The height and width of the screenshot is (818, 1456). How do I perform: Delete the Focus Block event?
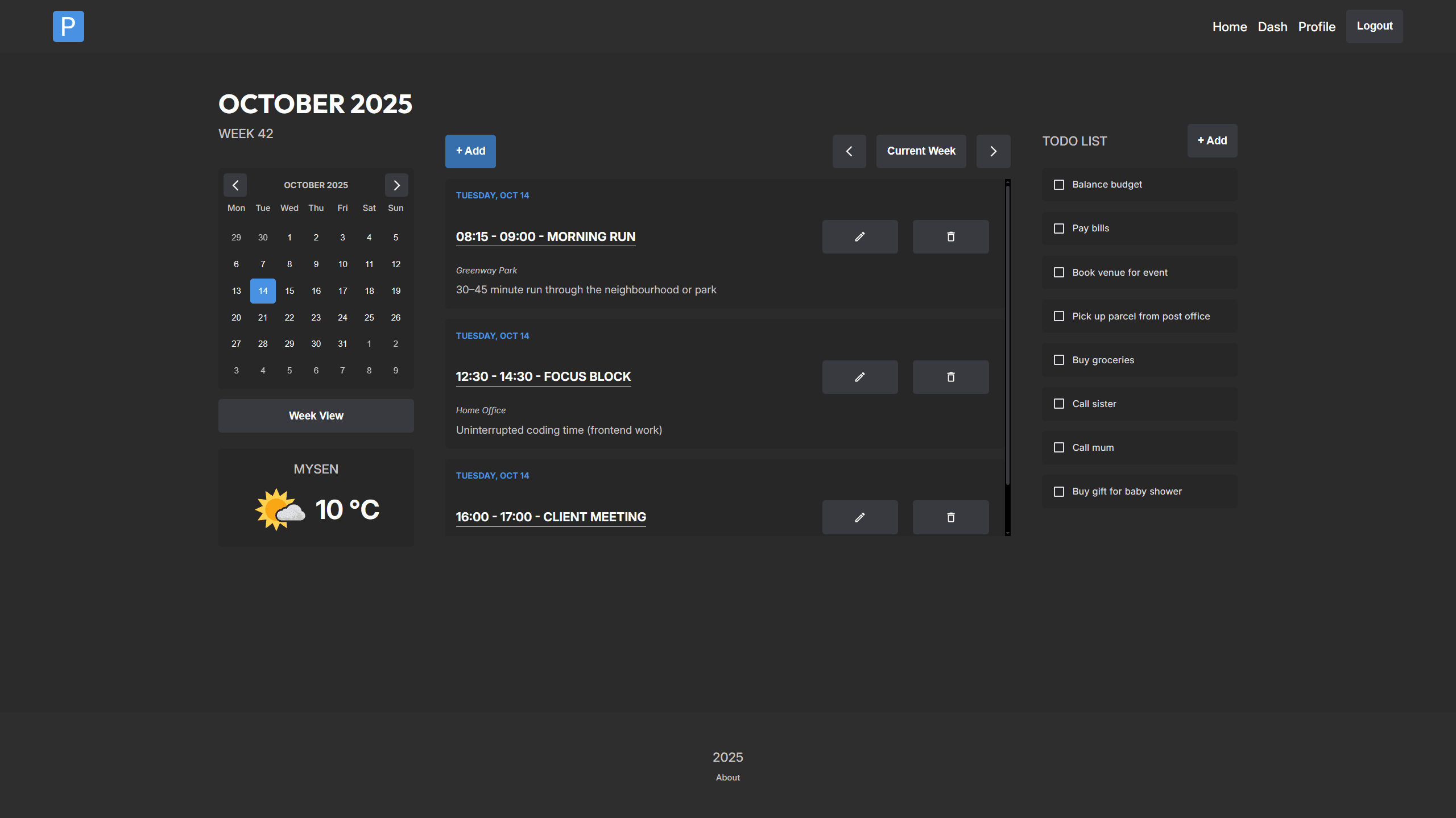pyautogui.click(x=950, y=377)
